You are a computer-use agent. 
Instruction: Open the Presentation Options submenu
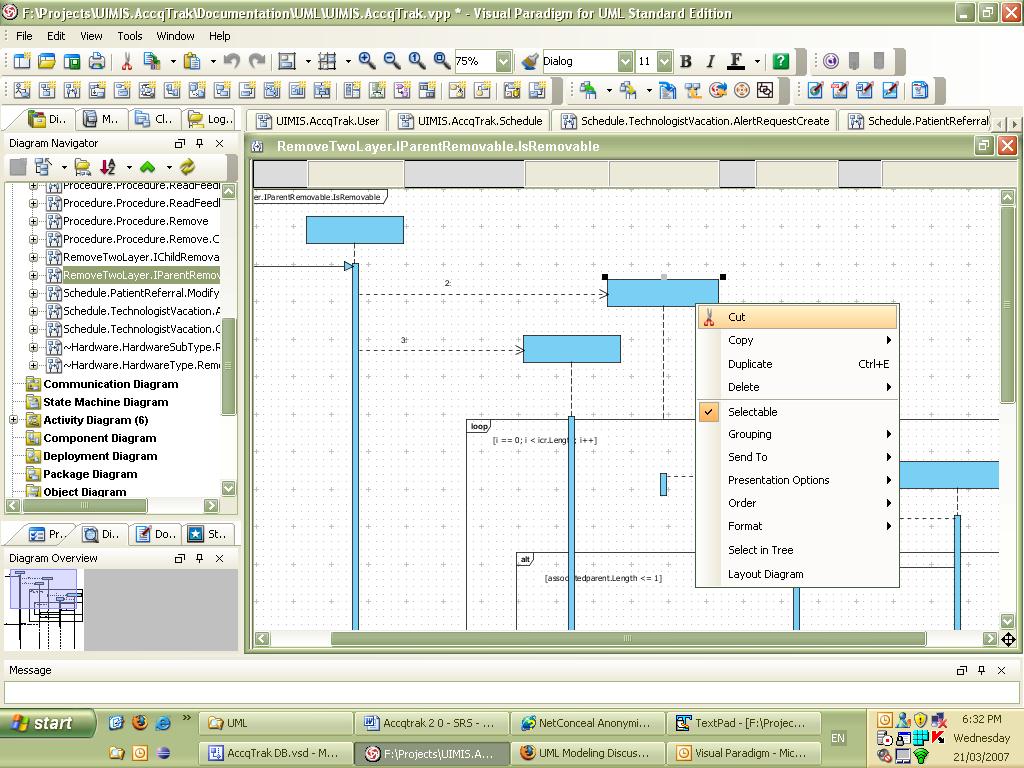click(797, 480)
